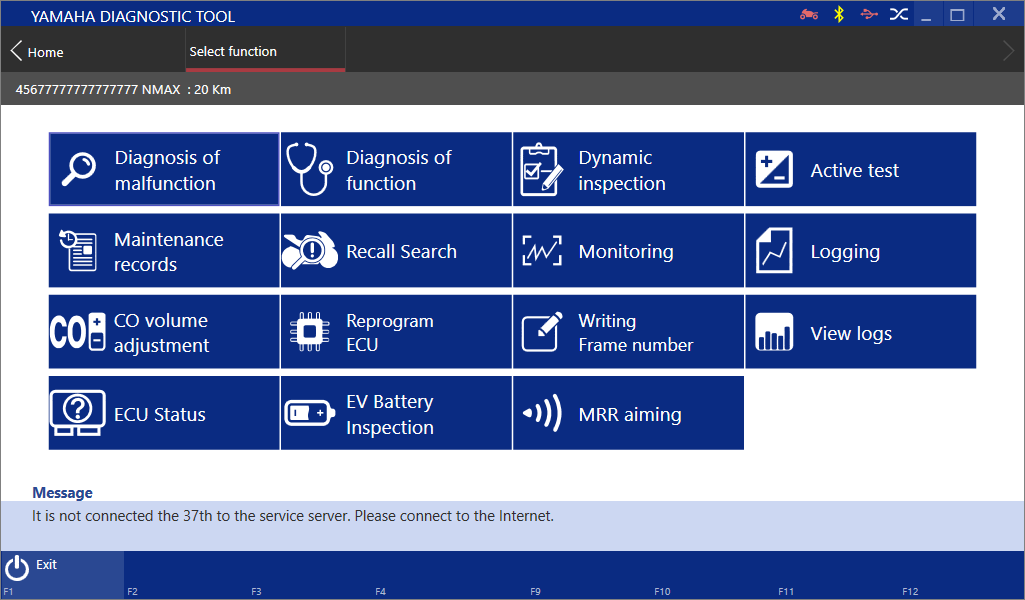Check ECU Status
1025x600 pixels.
coord(164,412)
